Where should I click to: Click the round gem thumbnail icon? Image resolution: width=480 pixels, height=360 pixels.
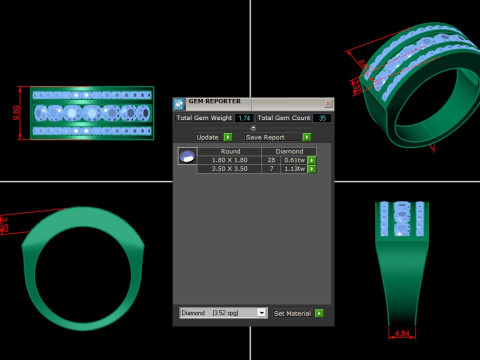coord(187,156)
